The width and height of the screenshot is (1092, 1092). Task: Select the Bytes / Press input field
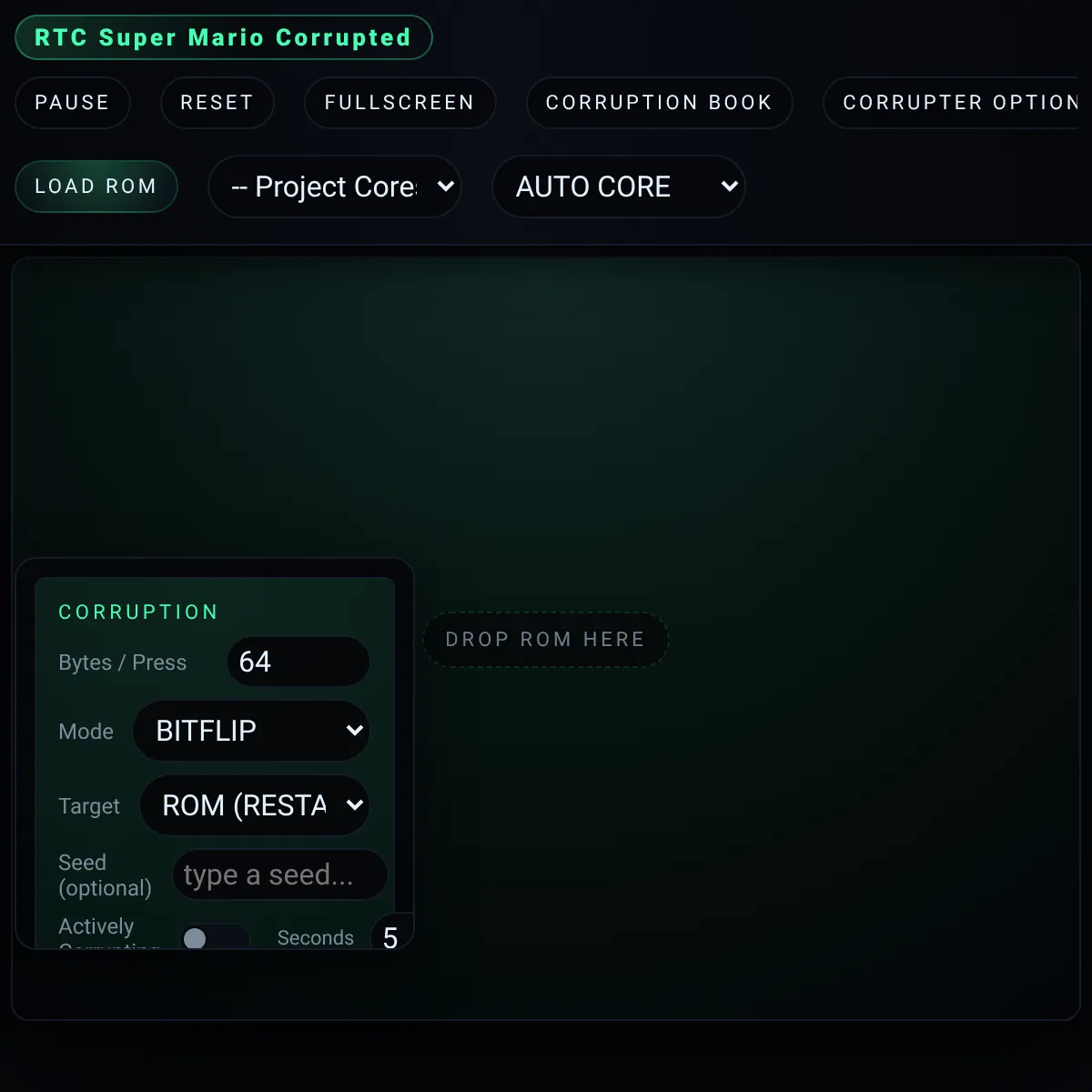[298, 662]
